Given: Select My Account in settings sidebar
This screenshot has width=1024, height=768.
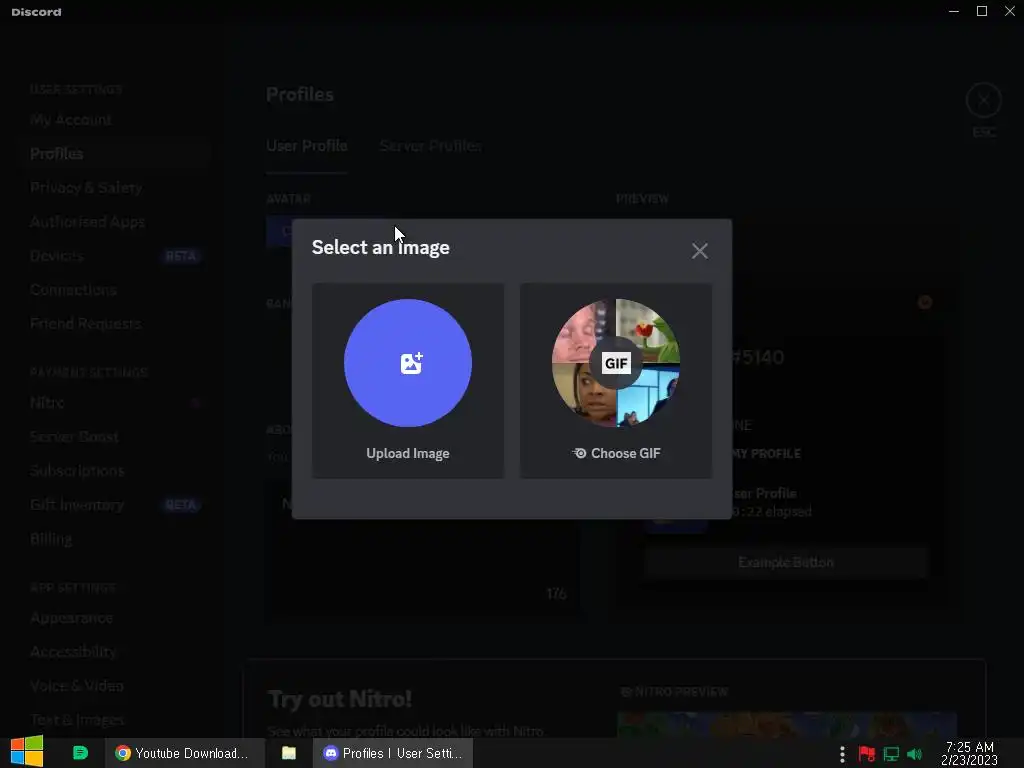Looking at the screenshot, I should 71,120.
